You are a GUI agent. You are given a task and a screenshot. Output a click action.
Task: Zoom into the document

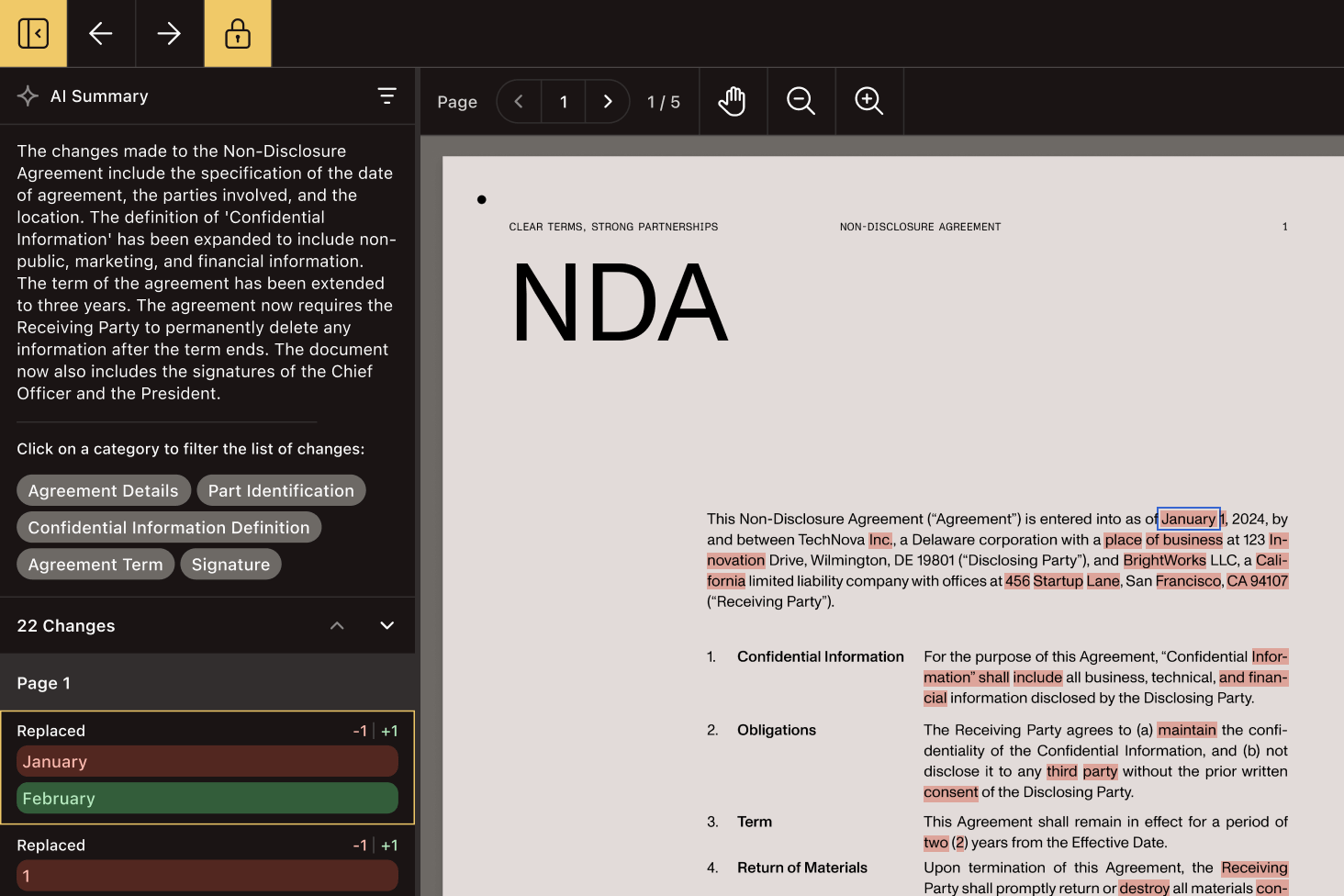coord(868,101)
